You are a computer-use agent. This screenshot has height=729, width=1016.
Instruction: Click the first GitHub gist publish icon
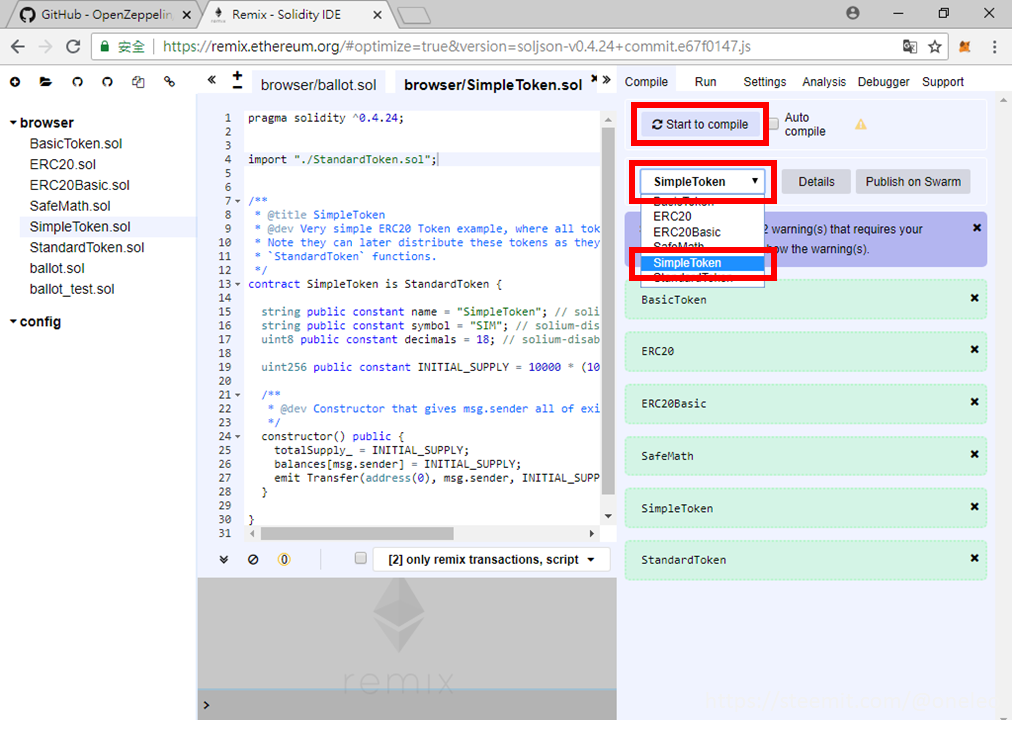[77, 82]
